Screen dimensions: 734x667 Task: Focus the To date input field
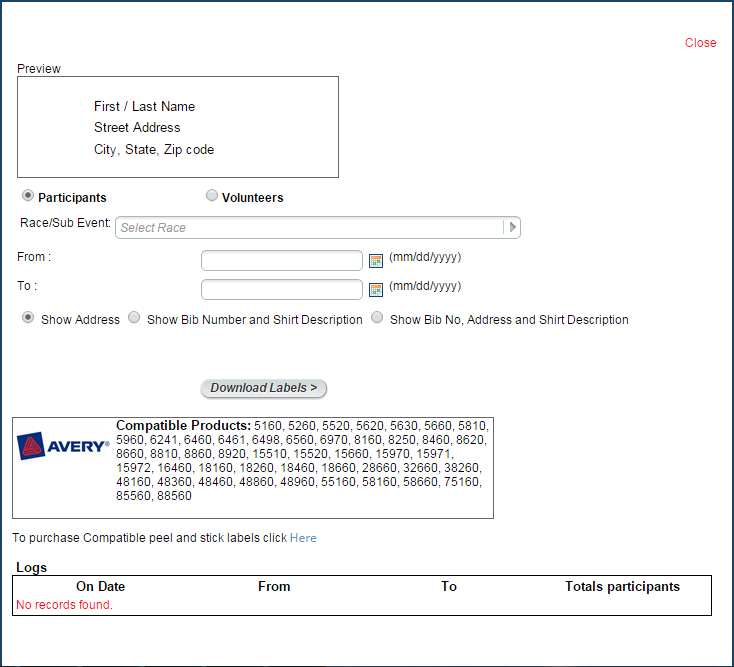[x=281, y=290]
